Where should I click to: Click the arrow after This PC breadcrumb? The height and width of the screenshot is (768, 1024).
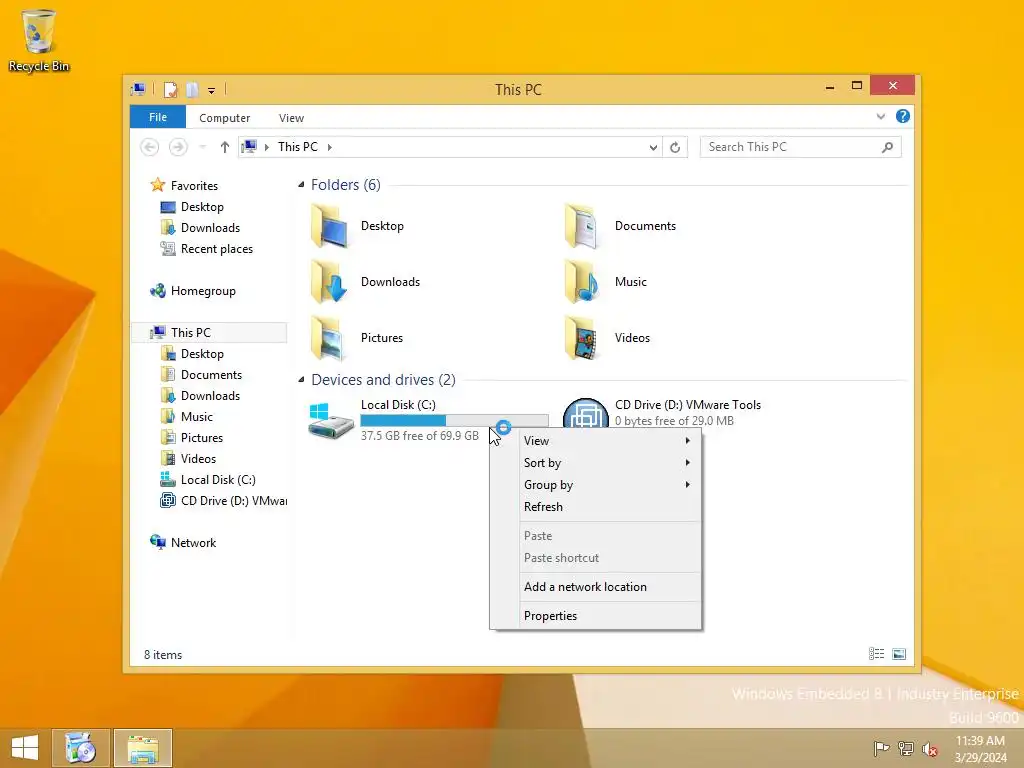click(x=330, y=148)
